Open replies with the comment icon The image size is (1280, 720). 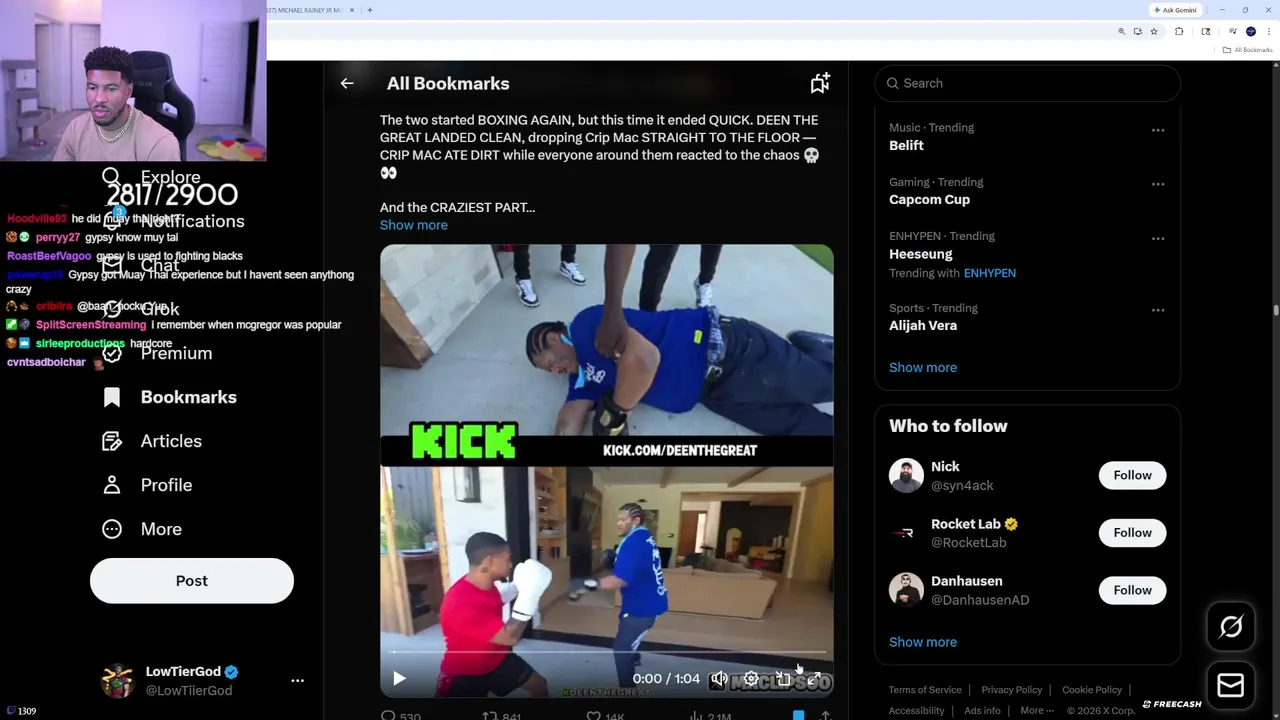(x=389, y=716)
